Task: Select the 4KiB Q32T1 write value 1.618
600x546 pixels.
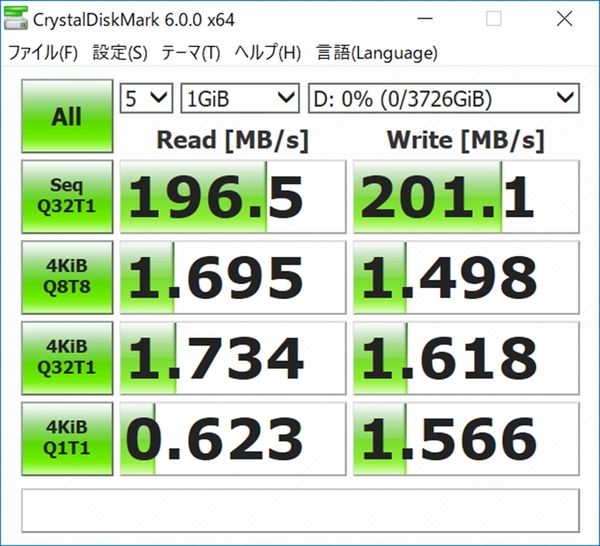Action: click(466, 358)
